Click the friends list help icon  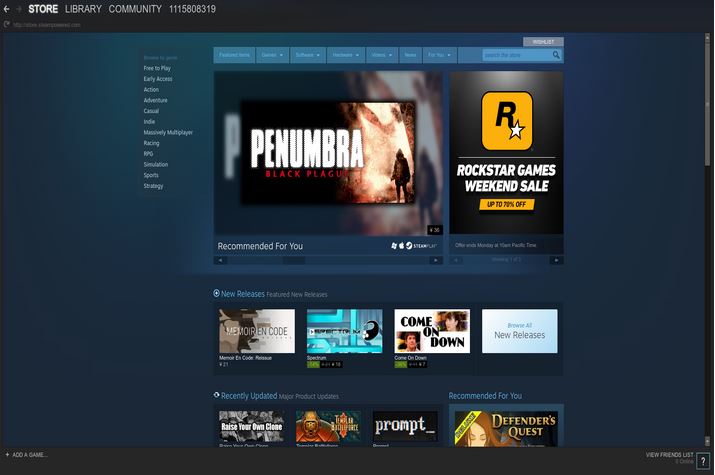click(x=703, y=460)
